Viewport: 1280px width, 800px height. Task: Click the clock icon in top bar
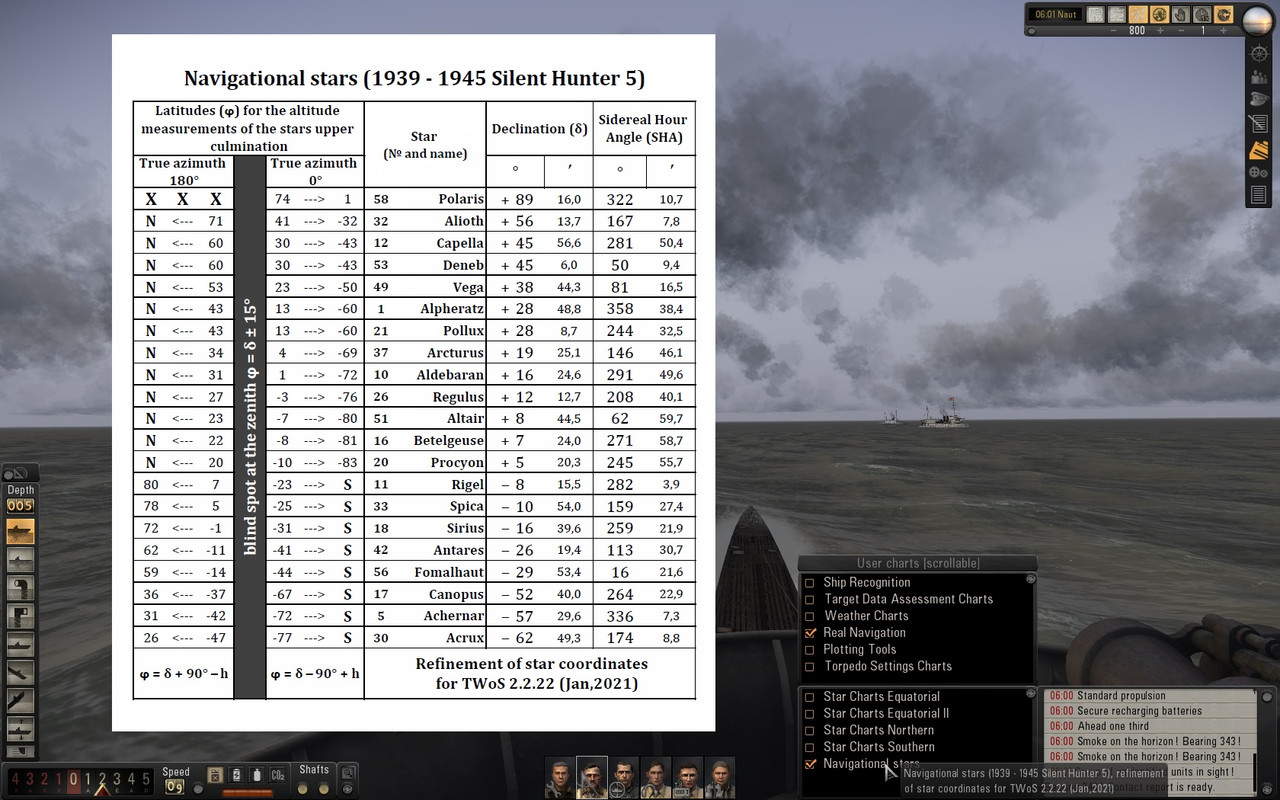1202,14
